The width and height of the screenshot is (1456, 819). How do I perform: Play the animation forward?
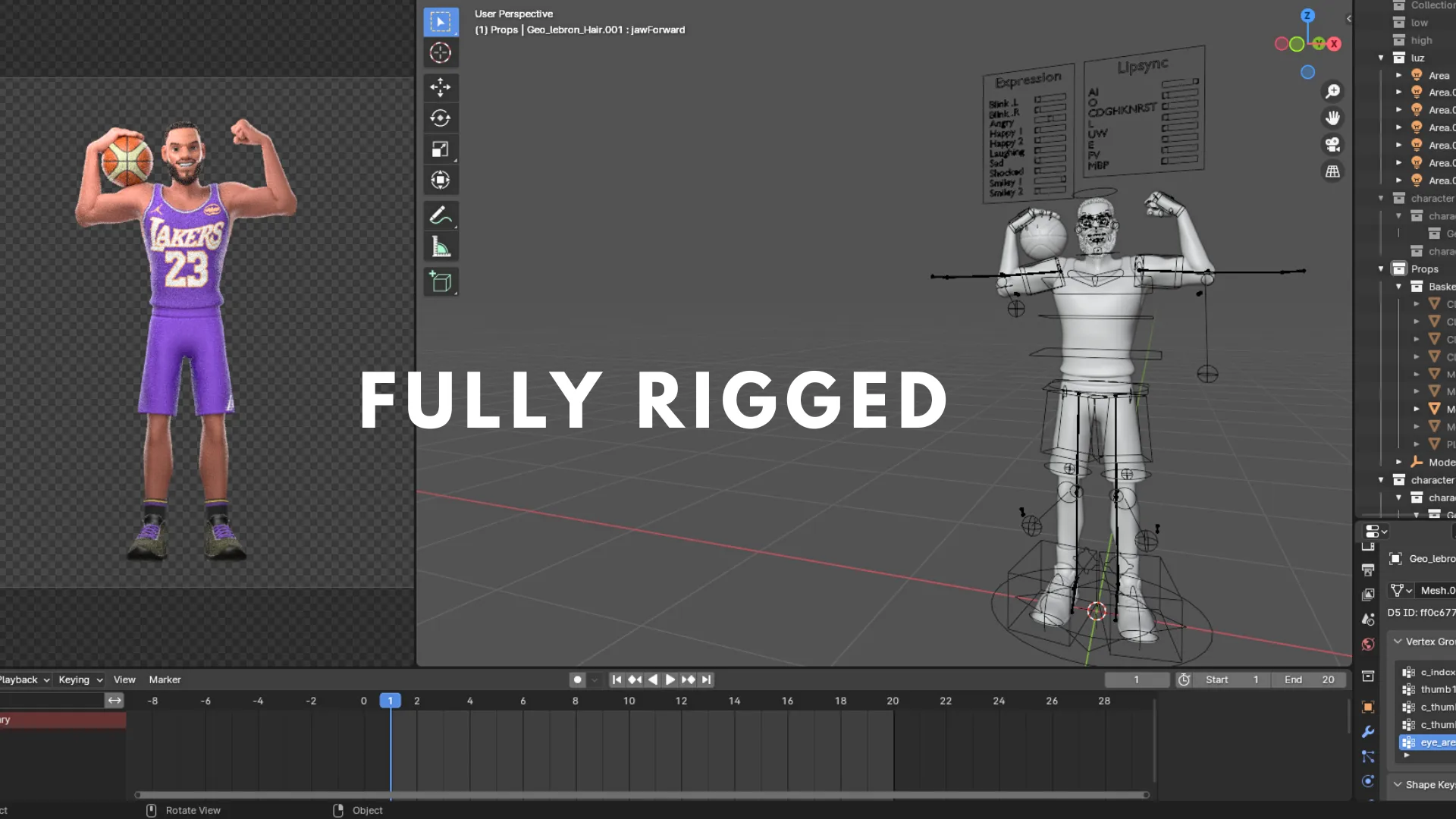670,680
